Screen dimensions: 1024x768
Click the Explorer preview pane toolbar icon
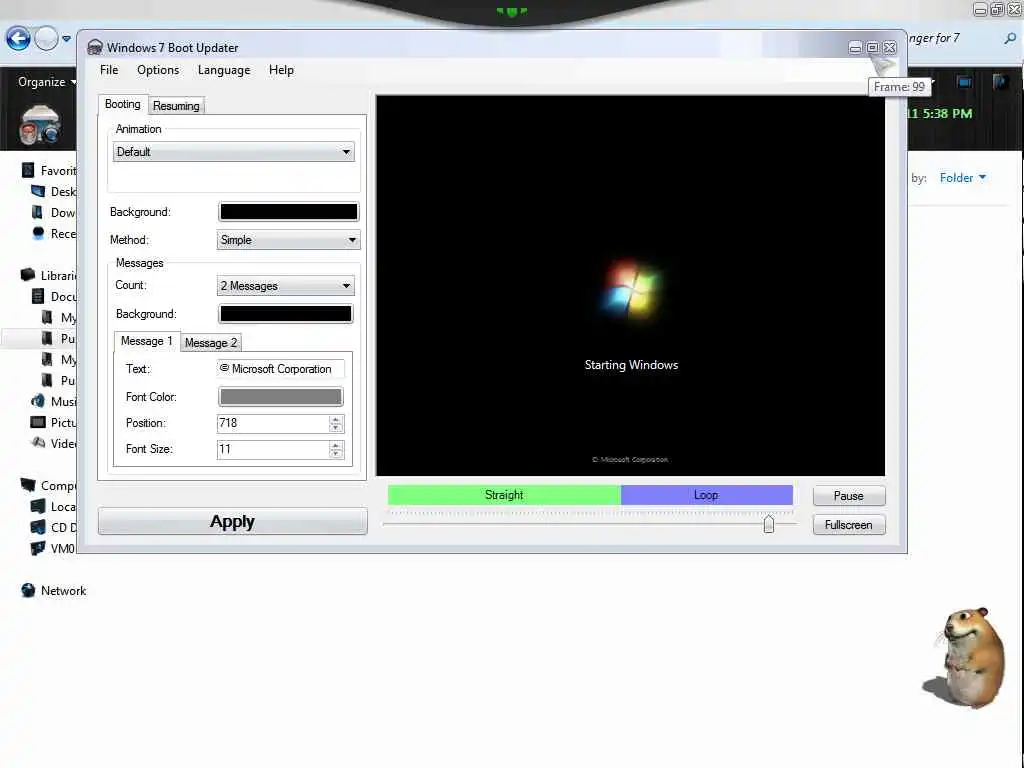(965, 82)
